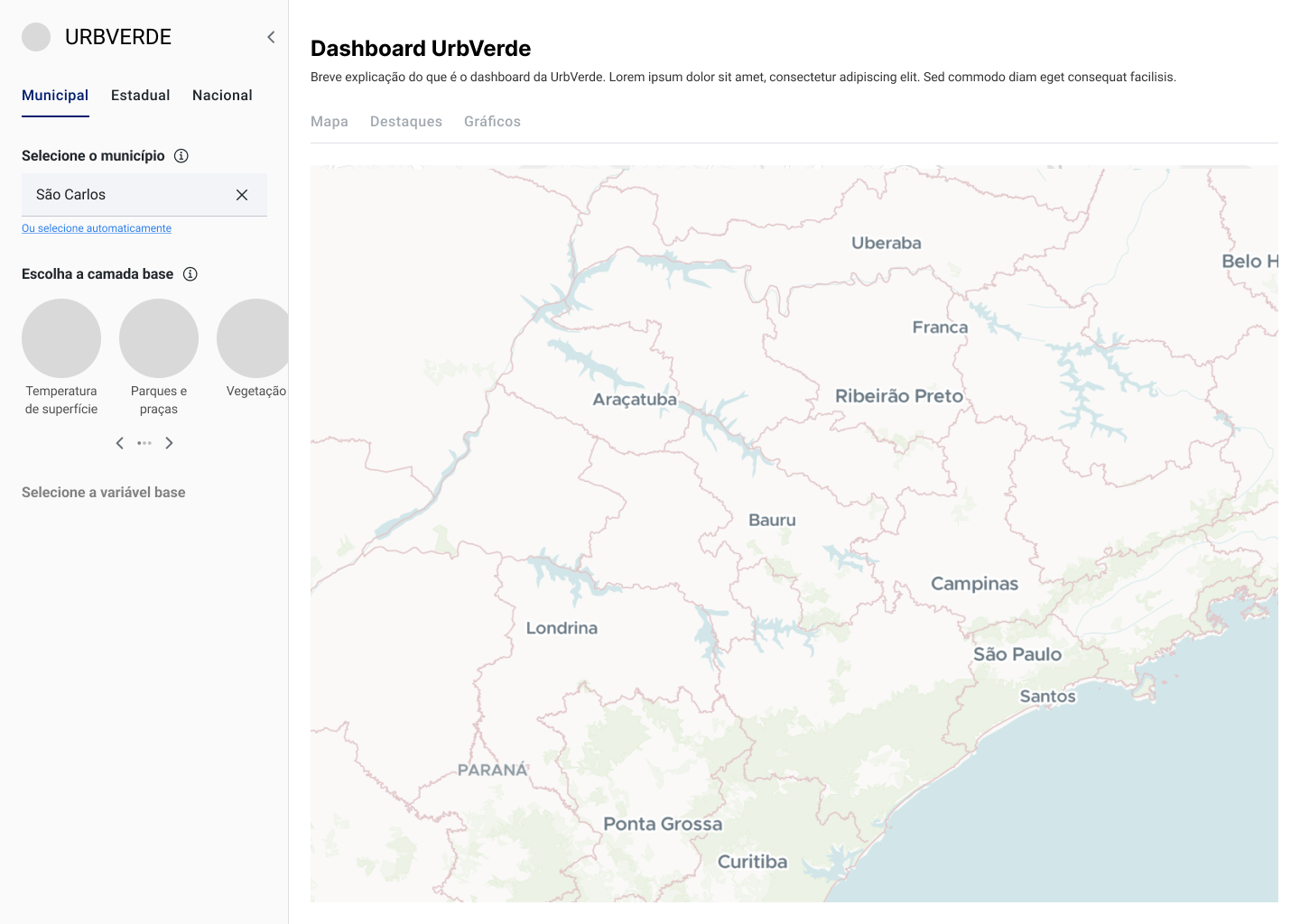Select Parques e praças layer
Viewport: 1300px width, 924px height.
click(159, 338)
